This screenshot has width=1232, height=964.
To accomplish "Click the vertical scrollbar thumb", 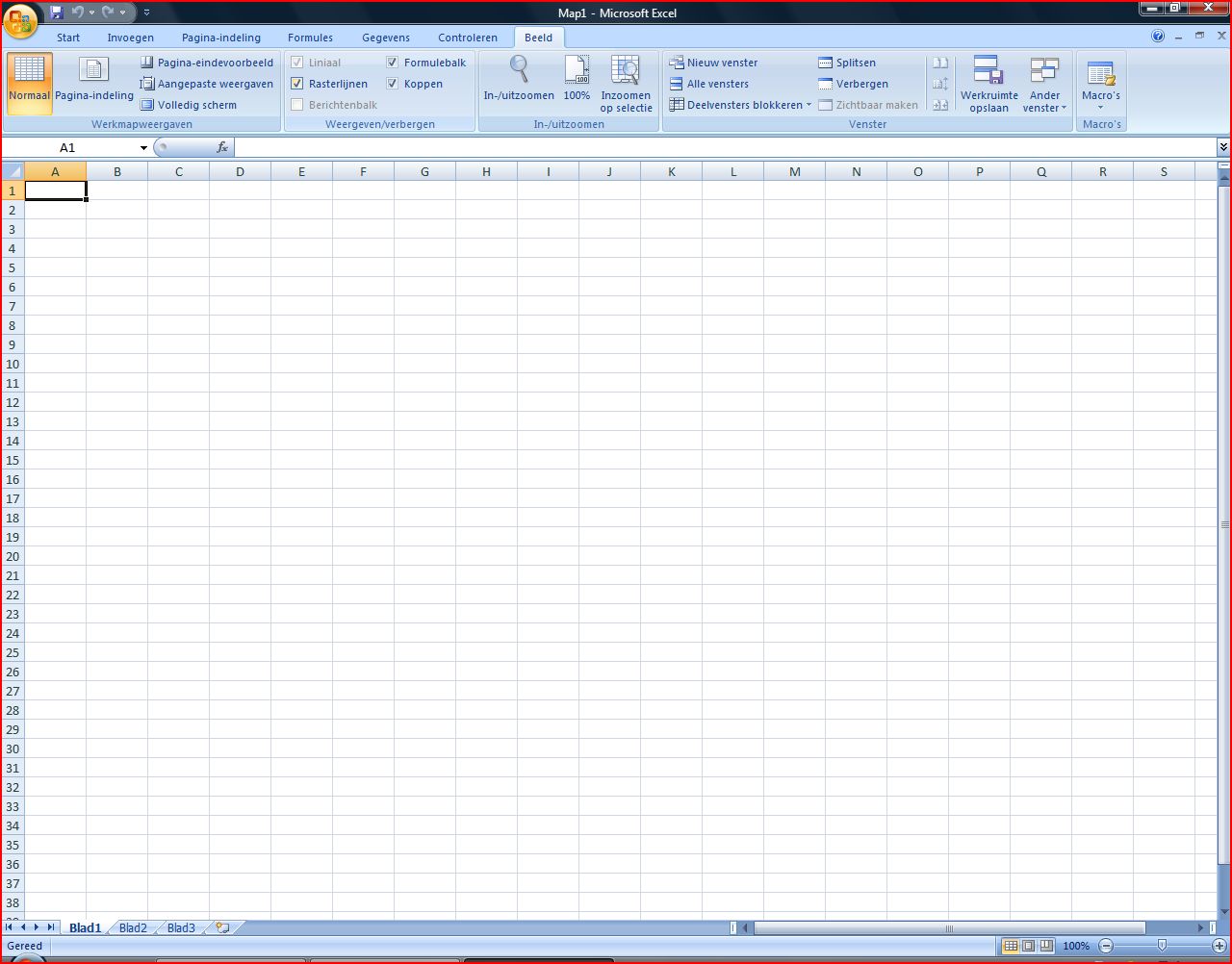I will 1224,524.
